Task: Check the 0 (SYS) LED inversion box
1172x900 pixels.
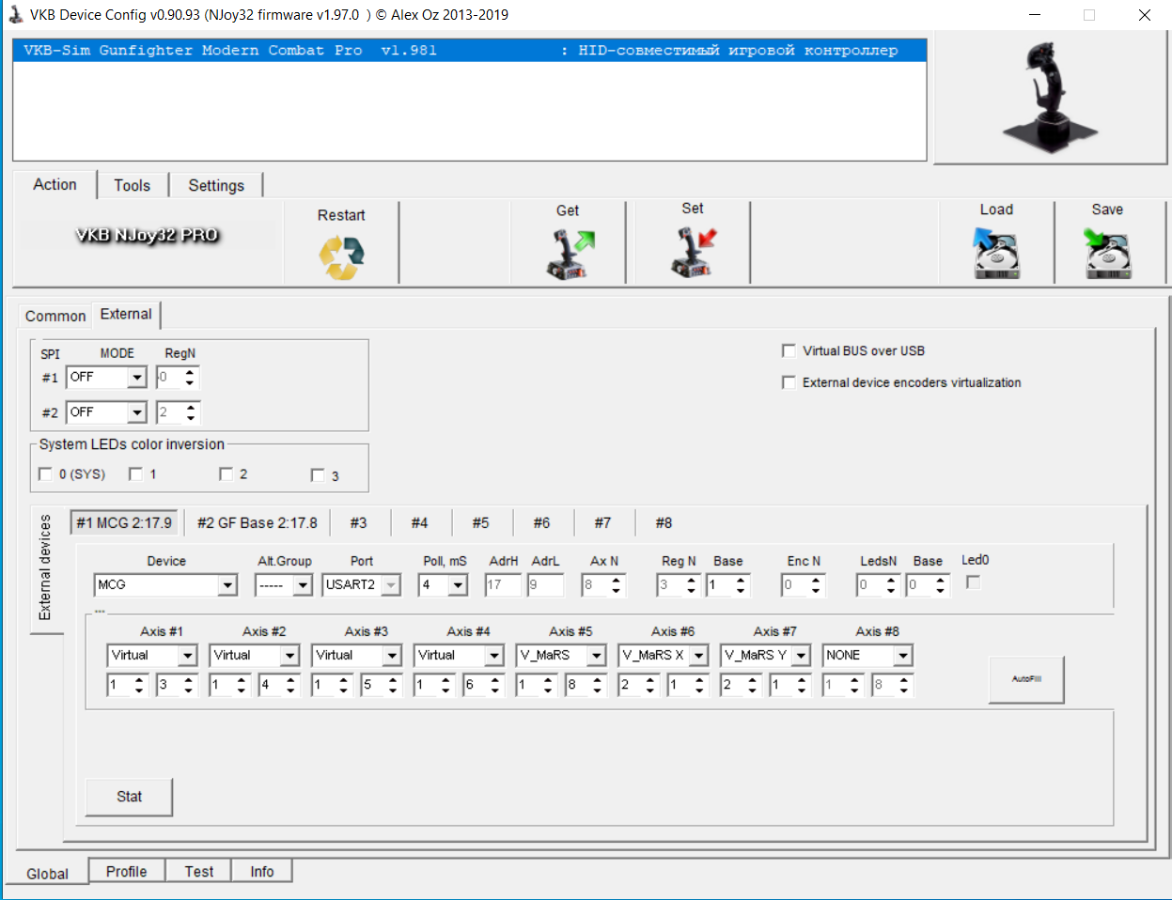Action: pyautogui.click(x=46, y=474)
